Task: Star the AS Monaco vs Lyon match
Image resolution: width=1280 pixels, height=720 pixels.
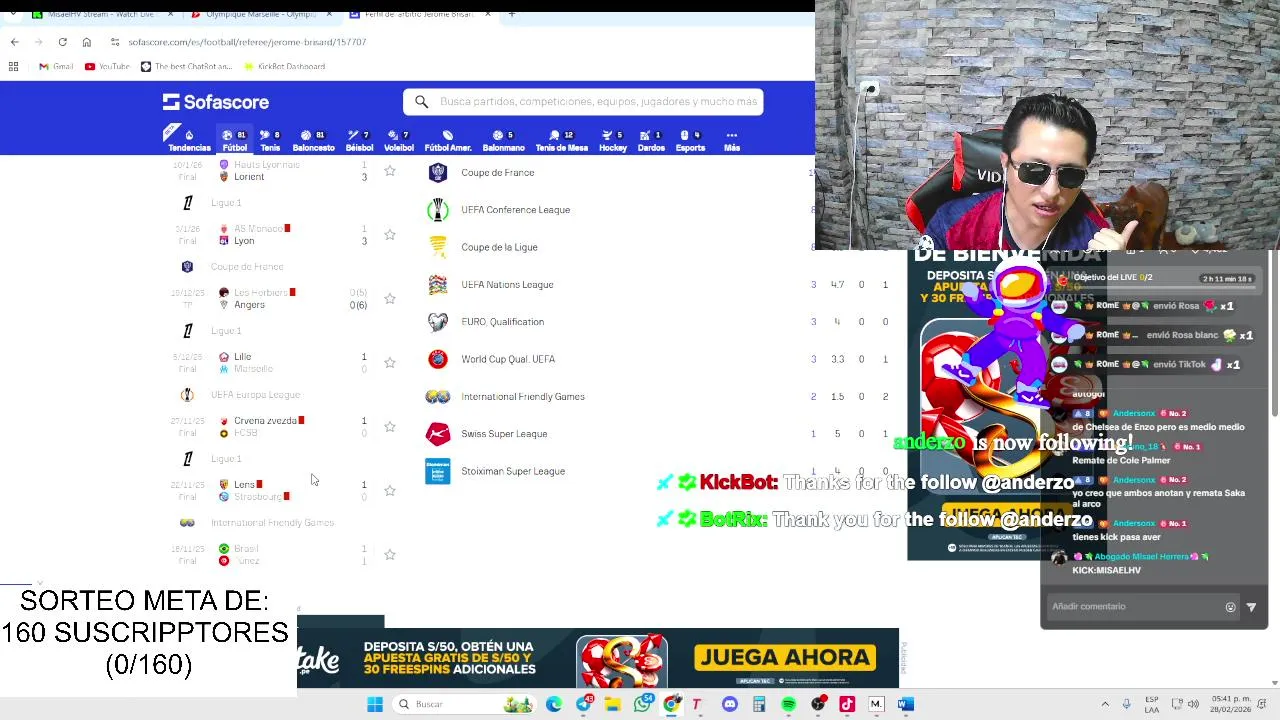Action: coord(390,235)
